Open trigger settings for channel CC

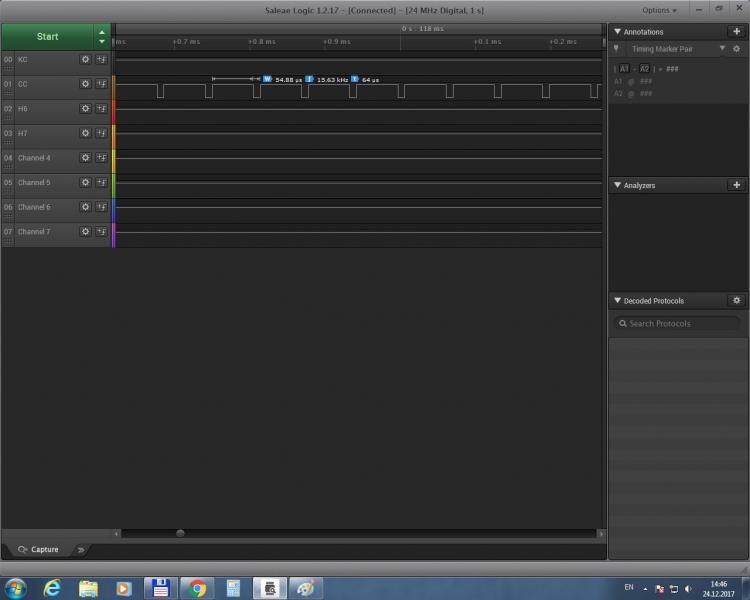pos(101,84)
